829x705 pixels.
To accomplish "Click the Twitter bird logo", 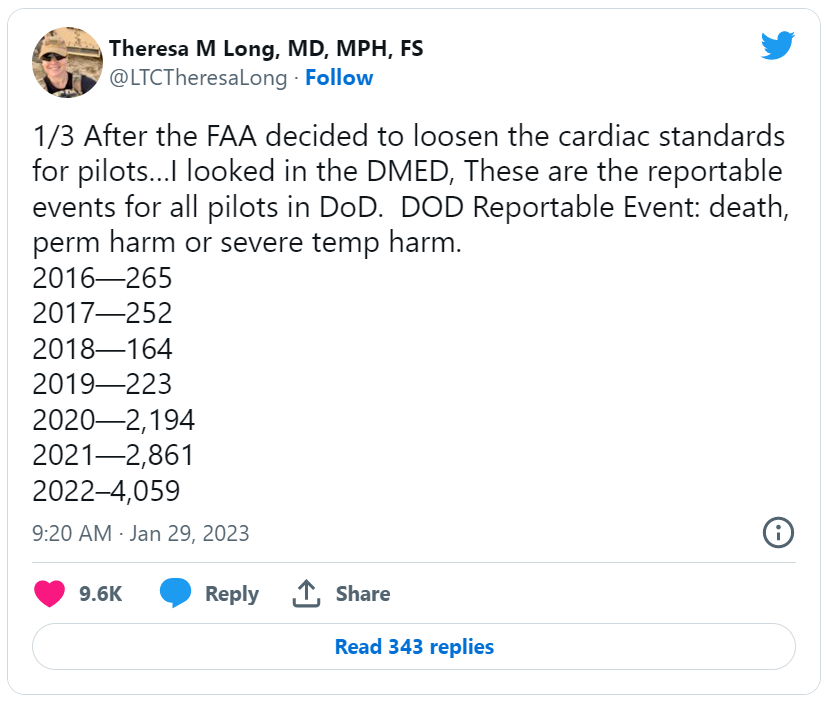I will pos(778,45).
